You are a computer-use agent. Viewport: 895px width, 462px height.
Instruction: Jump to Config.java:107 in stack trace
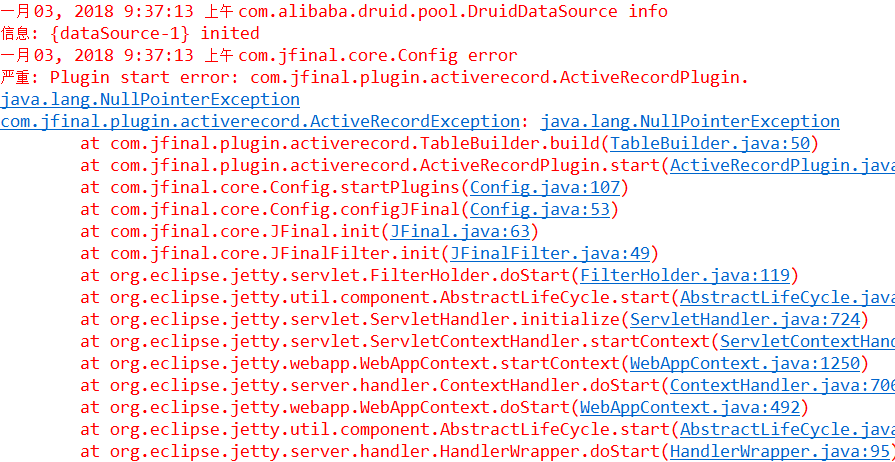545,188
